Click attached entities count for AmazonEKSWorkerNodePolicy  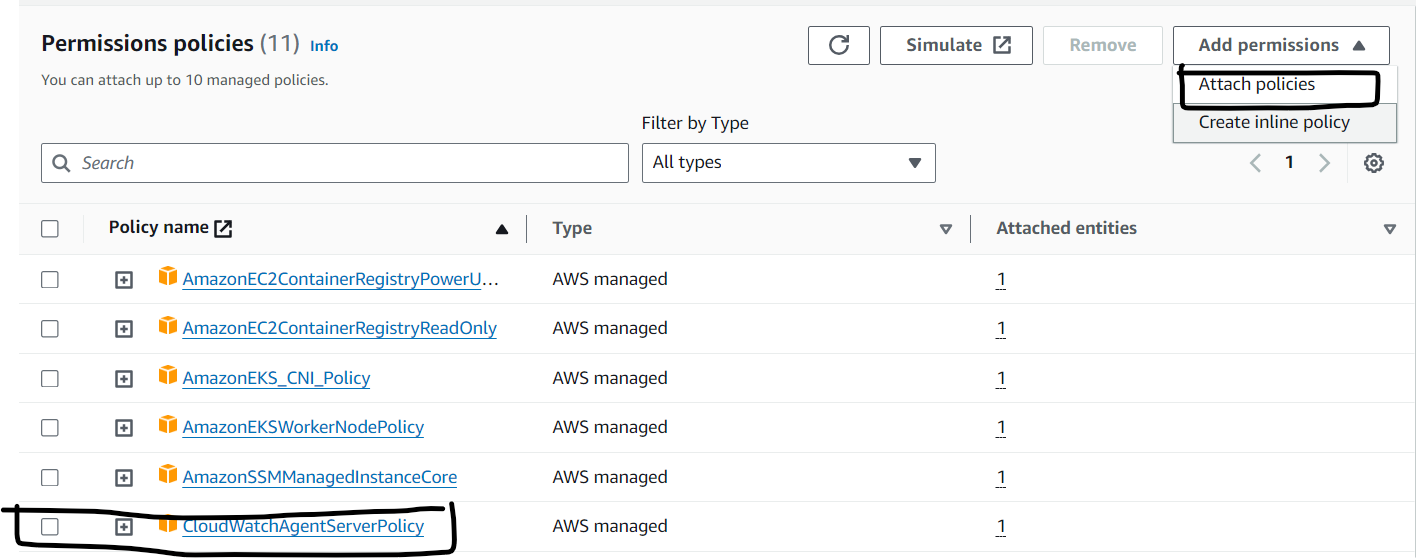(1001, 428)
